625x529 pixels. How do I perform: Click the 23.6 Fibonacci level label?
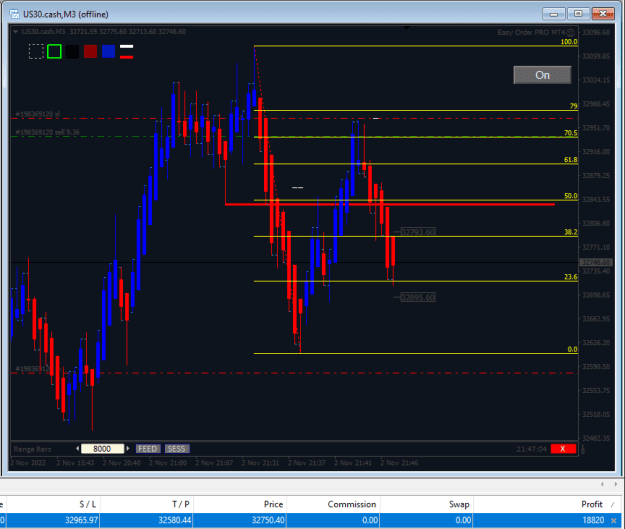click(570, 277)
